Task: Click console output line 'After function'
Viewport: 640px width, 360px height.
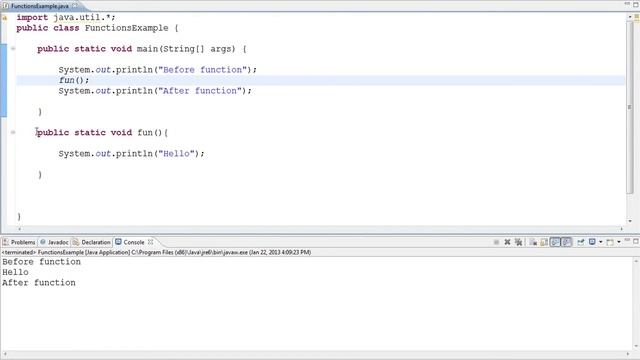Action: coord(39,282)
